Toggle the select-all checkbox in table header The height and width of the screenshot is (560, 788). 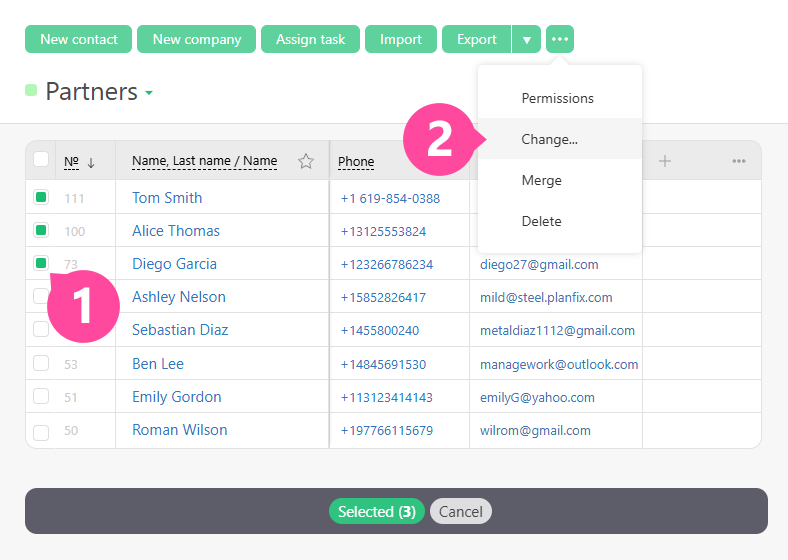click(x=41, y=159)
